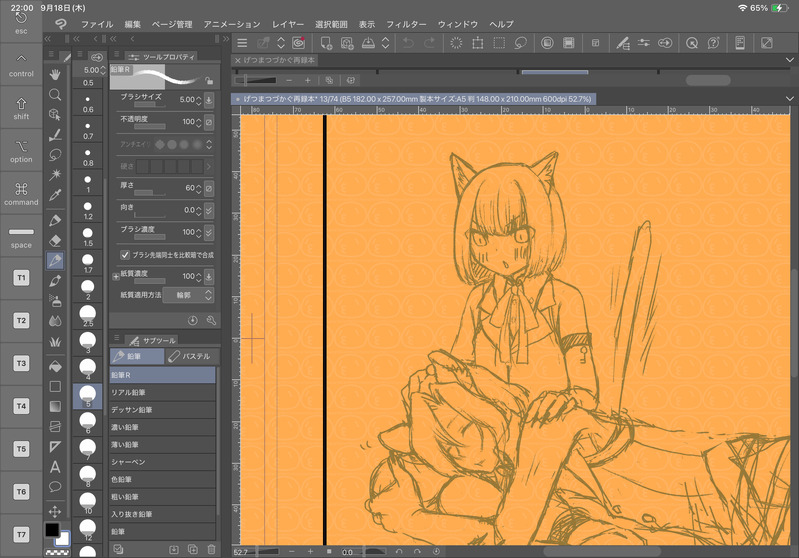Open フィルター menu
Viewport: 799px width, 558px height.
(406, 24)
